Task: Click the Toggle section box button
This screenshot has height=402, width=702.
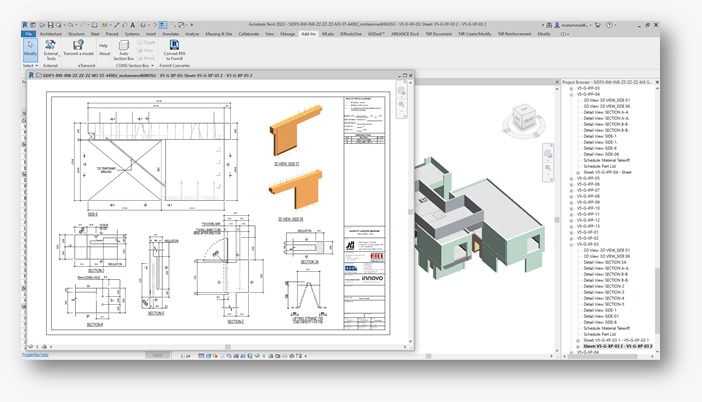Action: (146, 42)
